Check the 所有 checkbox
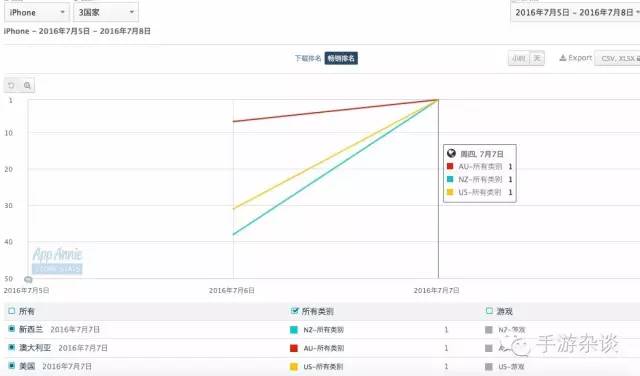Viewport: 640px width, 376px height. 11,311
